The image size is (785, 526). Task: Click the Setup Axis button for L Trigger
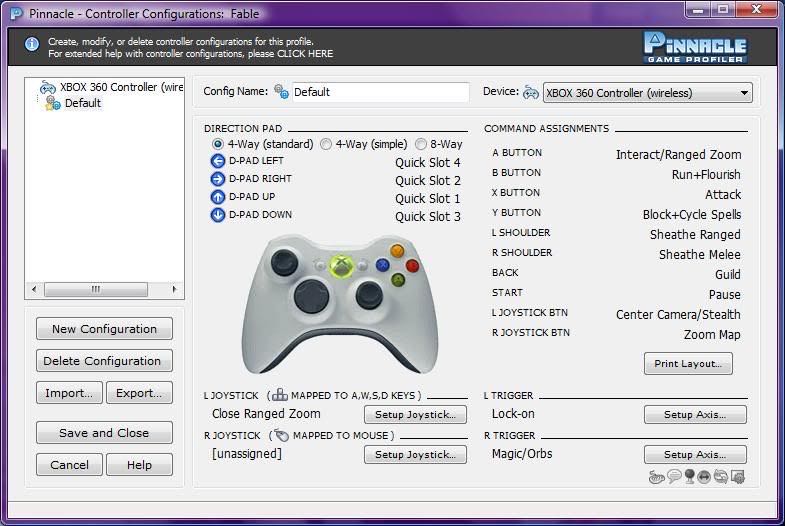[695, 414]
